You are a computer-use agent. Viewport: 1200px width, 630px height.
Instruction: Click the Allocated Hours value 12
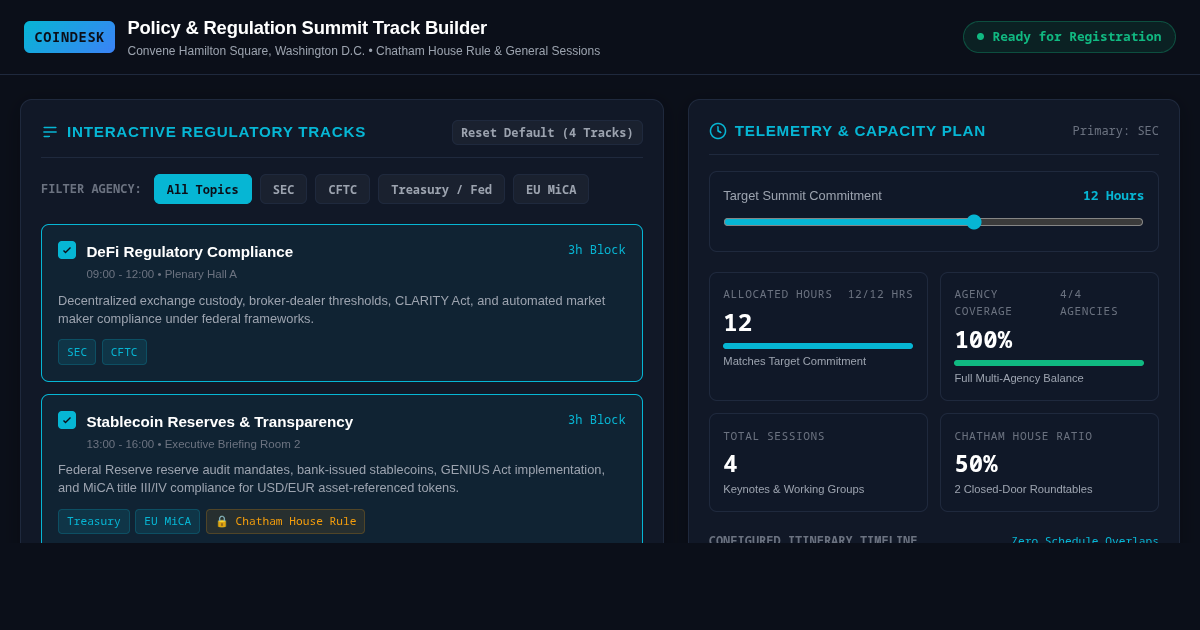[738, 323]
